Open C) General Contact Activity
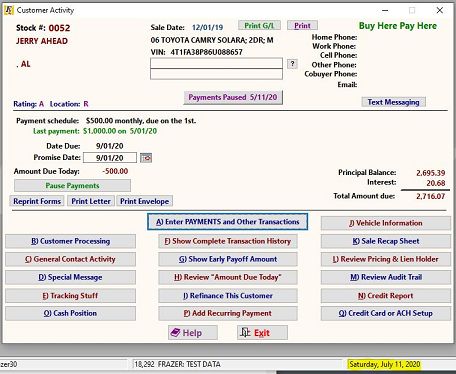456x374 pixels. 70,259
